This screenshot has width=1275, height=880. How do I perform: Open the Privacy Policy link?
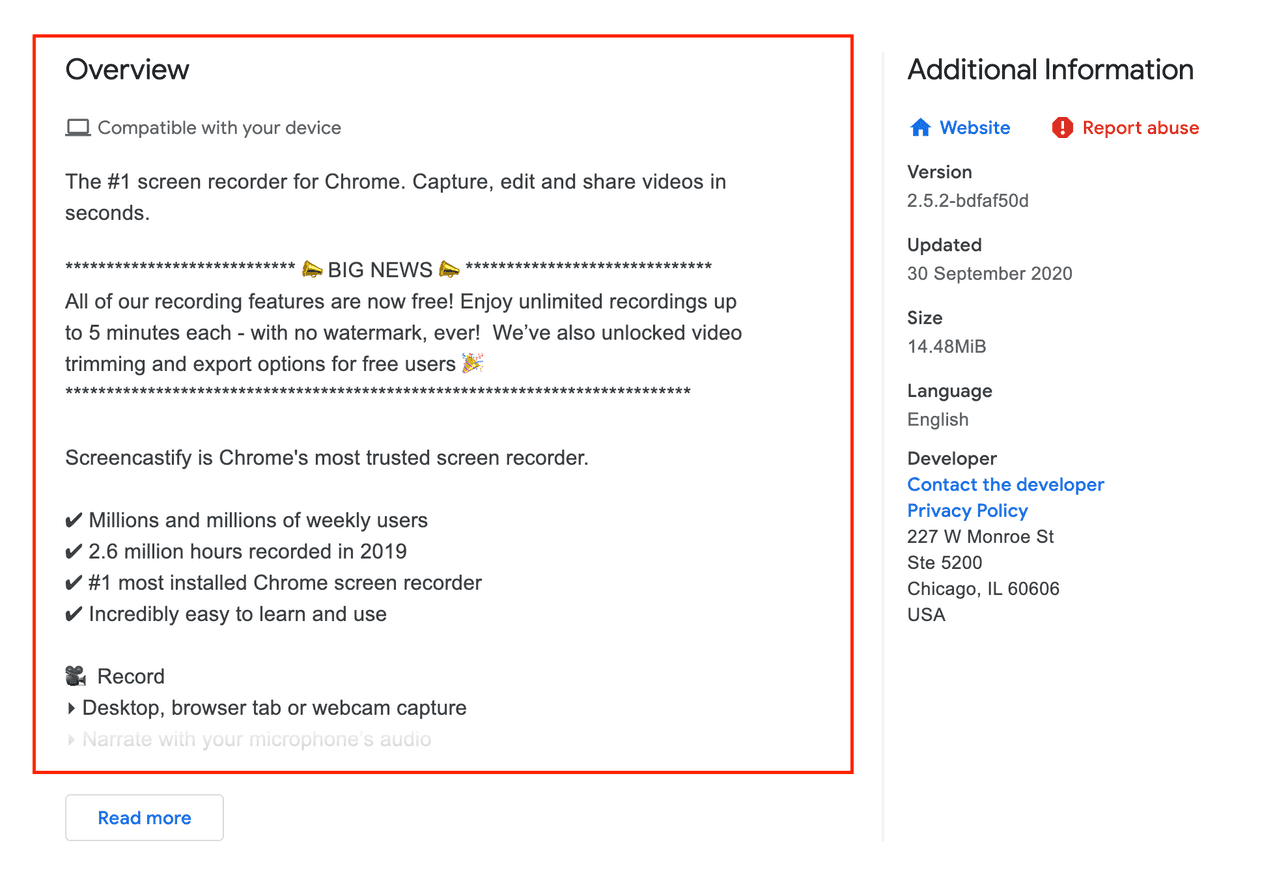967,510
